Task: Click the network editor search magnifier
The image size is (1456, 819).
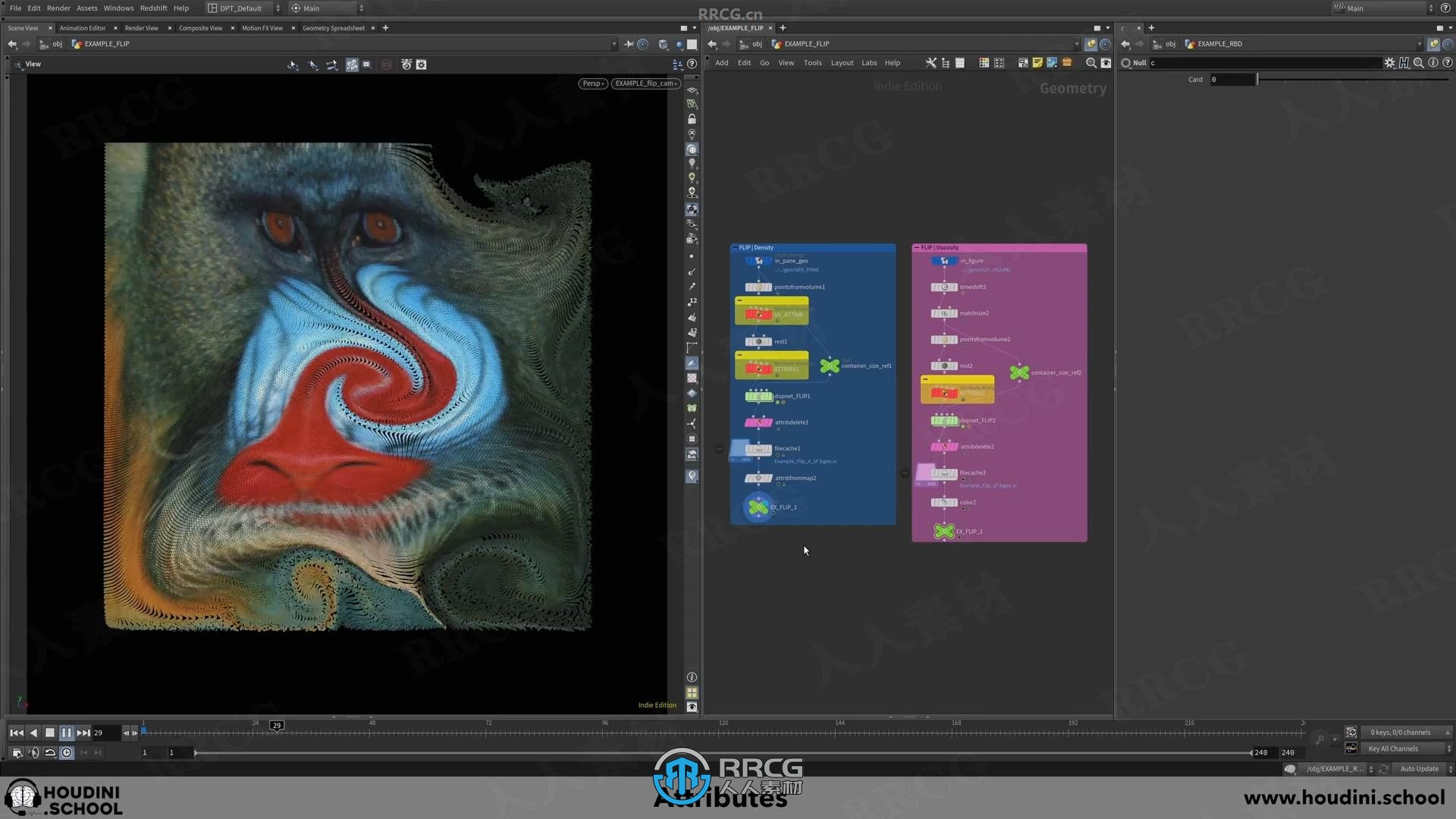Action: coord(1090,63)
